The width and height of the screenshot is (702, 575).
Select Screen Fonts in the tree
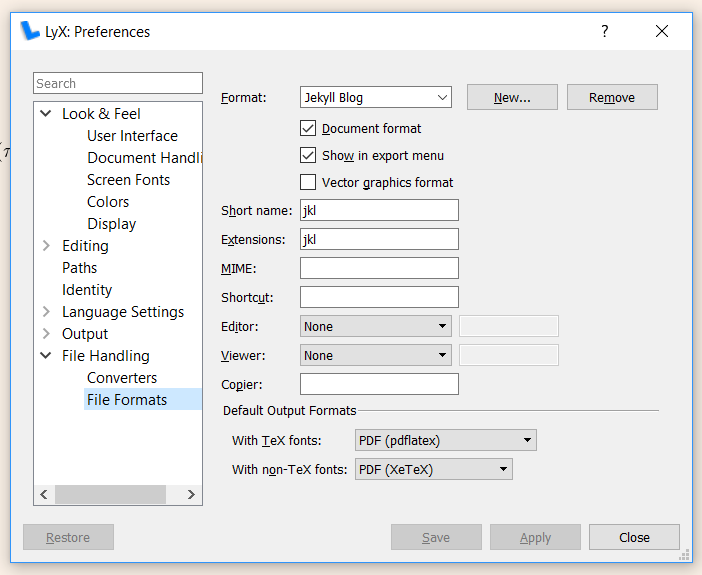click(128, 180)
